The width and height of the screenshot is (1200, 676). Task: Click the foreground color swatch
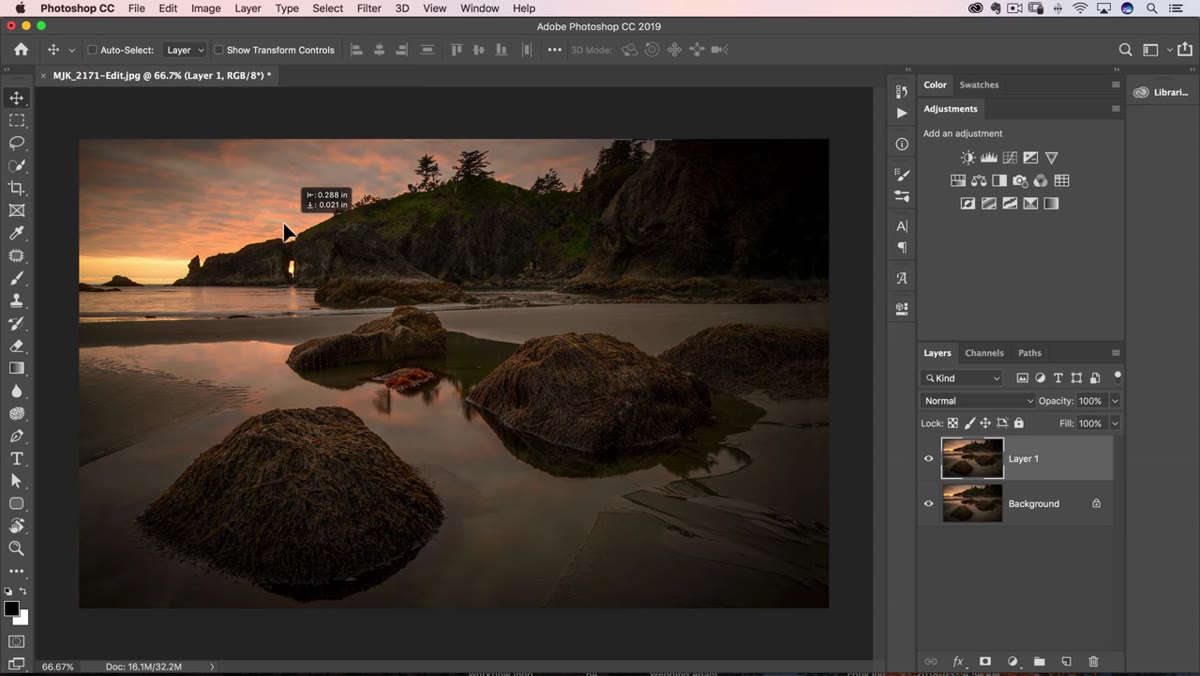(x=11, y=609)
